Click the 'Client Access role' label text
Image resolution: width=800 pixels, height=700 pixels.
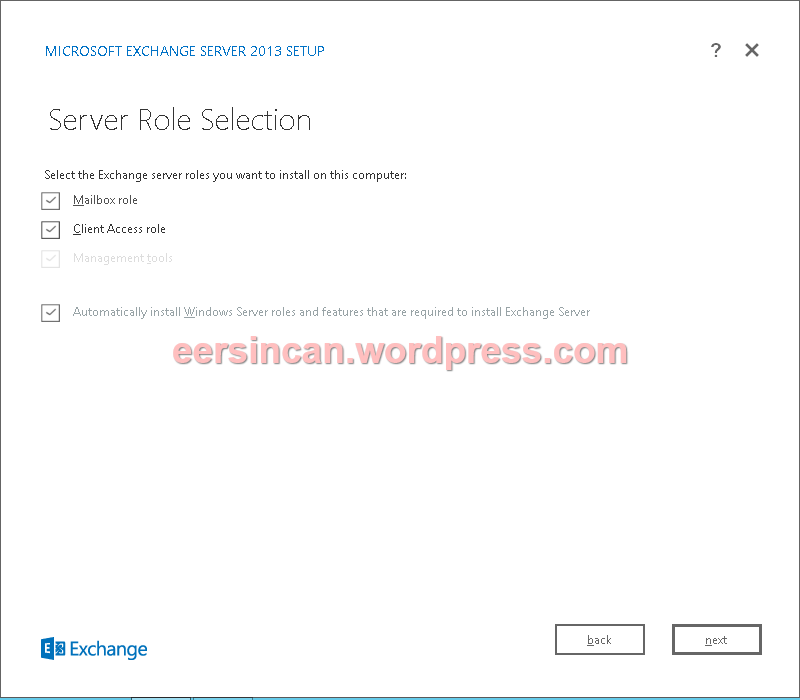pos(119,230)
